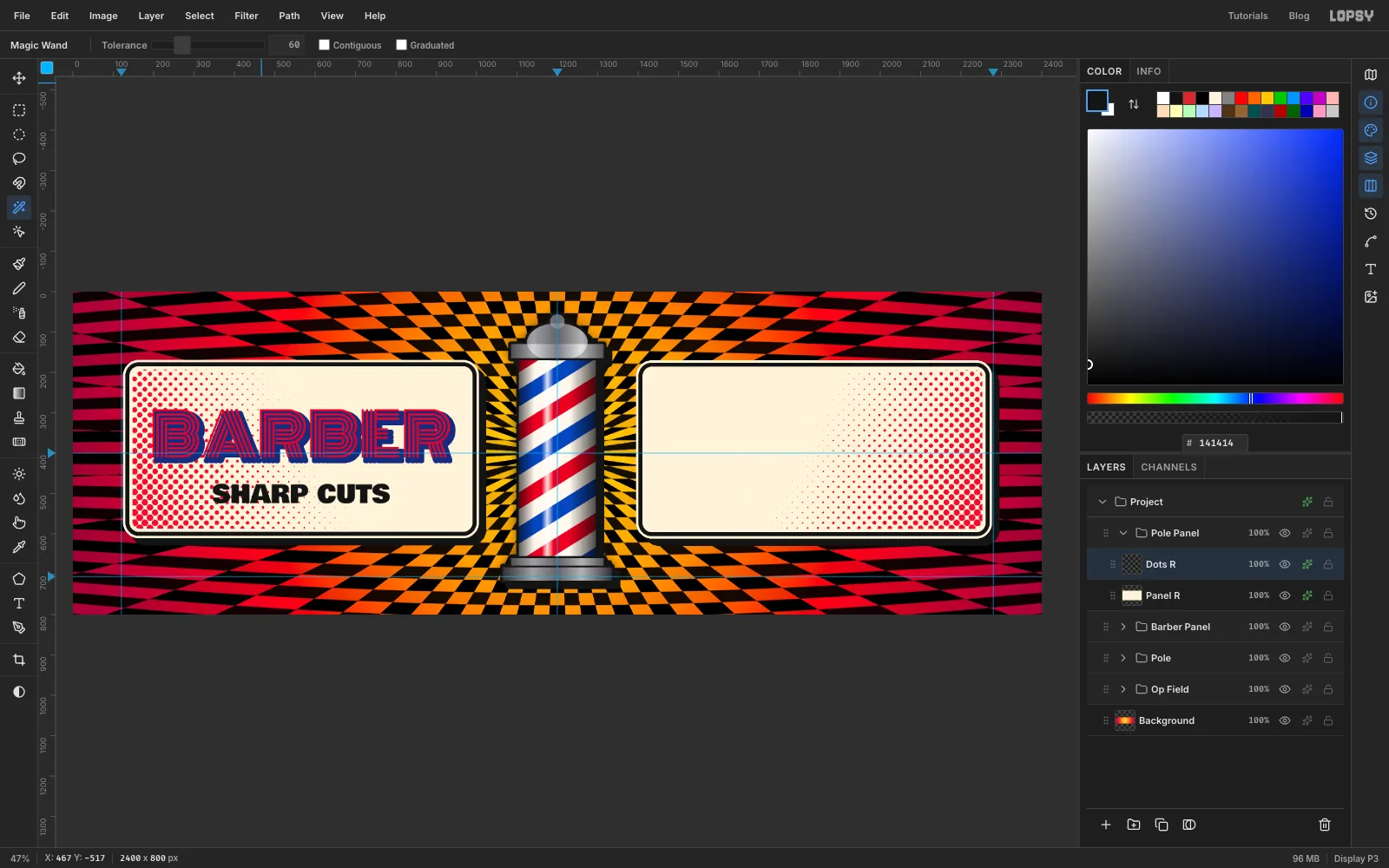Select the Rectangular Marquee tool
Viewport: 1389px width, 868px height.
19,110
